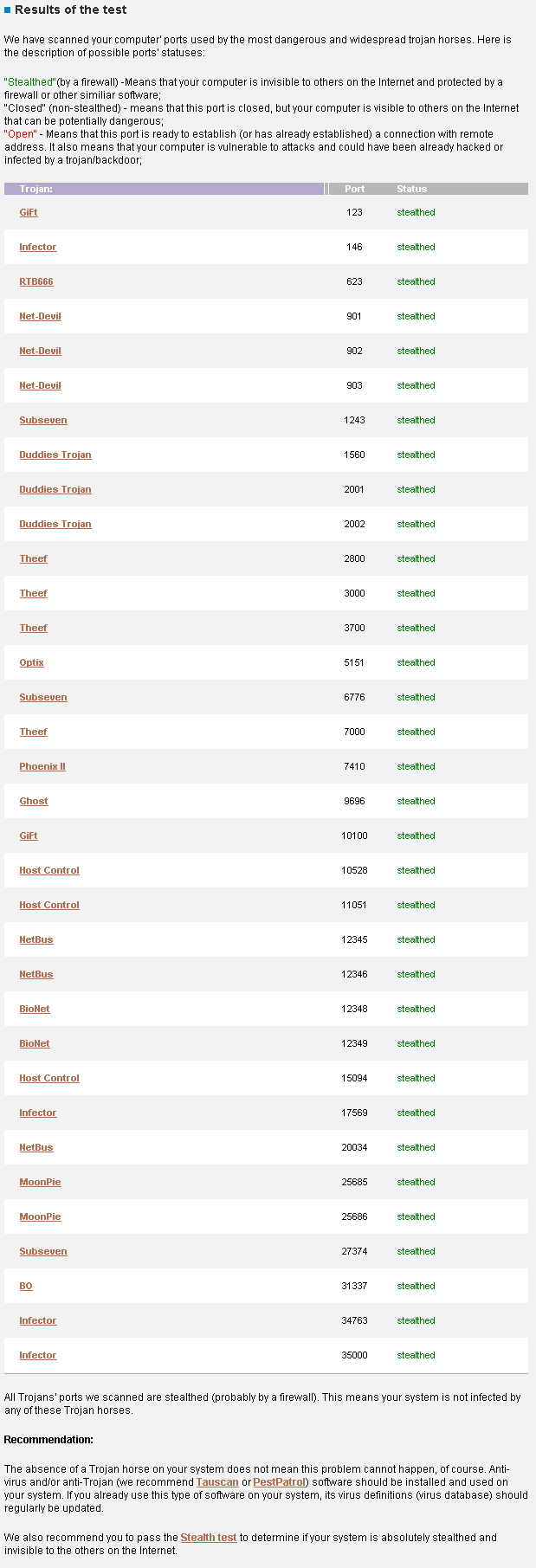This screenshot has height=1568, width=536.
Task: Open MoonPie link for port 25685
Action: [40, 1182]
